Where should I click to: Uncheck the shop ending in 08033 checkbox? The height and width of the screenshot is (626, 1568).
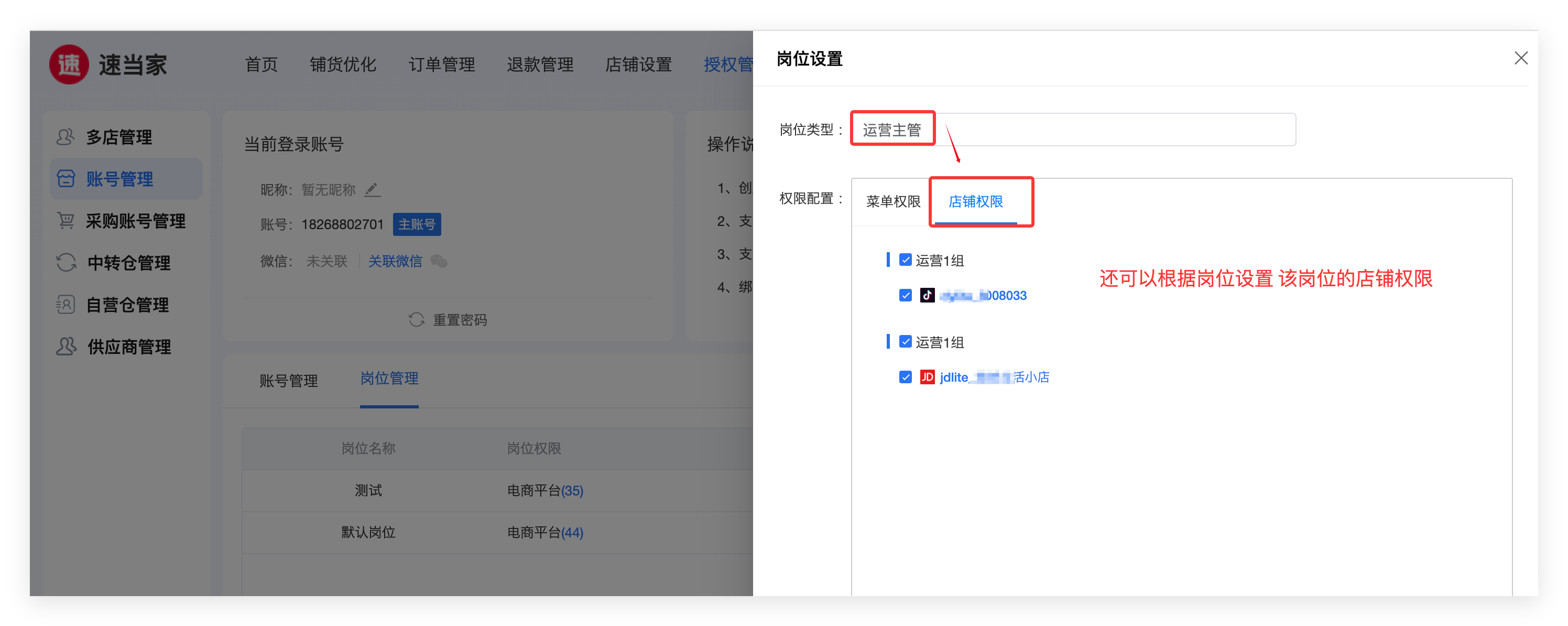pyautogui.click(x=905, y=295)
